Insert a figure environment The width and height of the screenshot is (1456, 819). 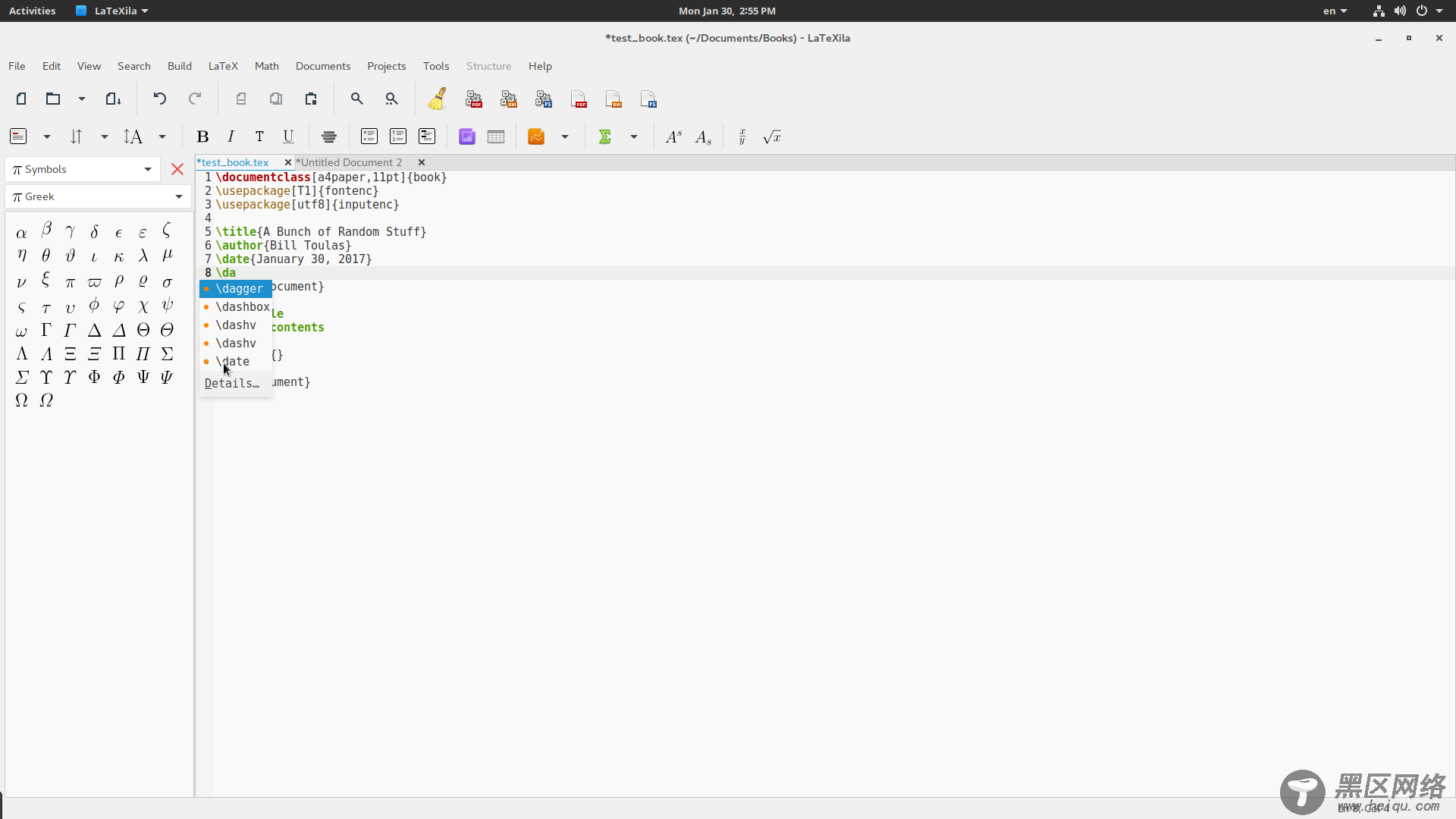(x=467, y=136)
